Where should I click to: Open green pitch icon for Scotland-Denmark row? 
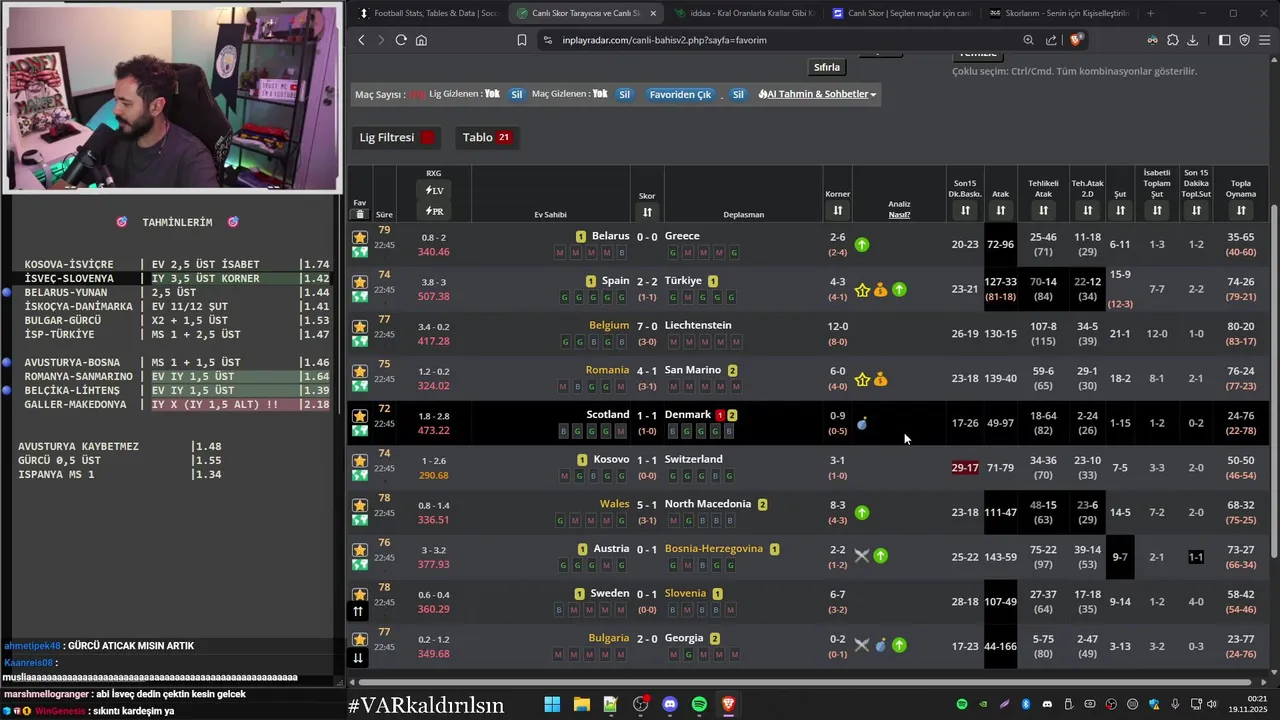360,431
